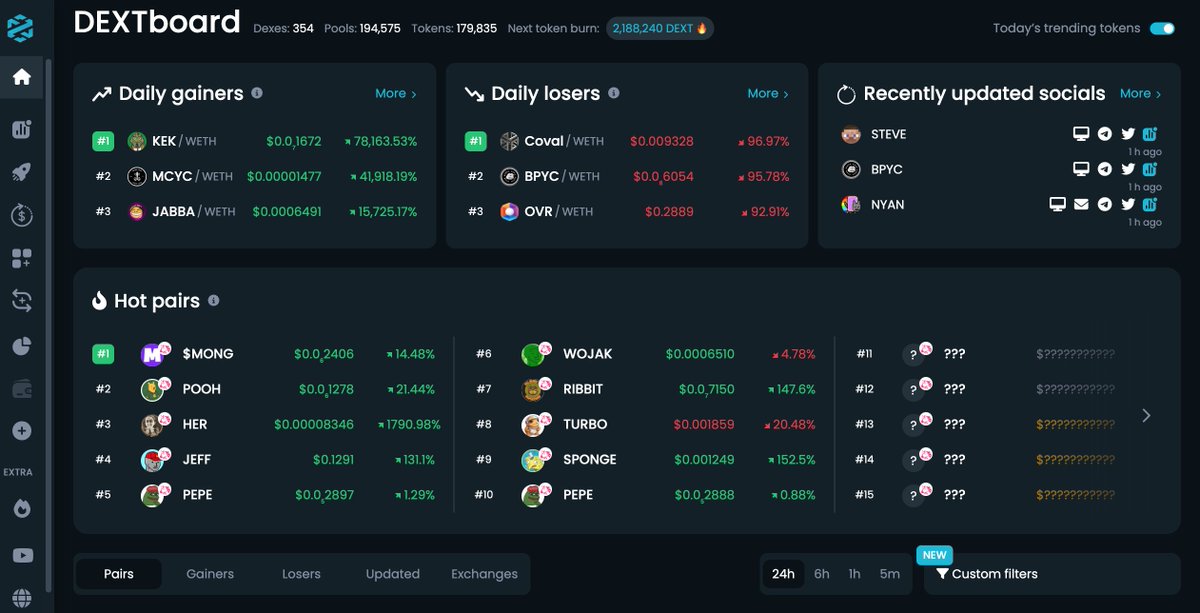Open TURBO hot pair row
The image size is (1200, 613).
click(x=645, y=424)
